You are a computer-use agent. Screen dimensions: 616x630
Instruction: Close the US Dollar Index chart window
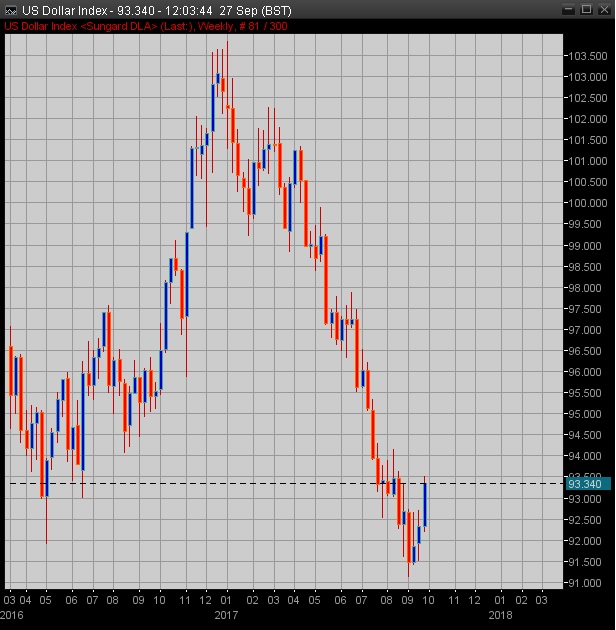[605, 8]
